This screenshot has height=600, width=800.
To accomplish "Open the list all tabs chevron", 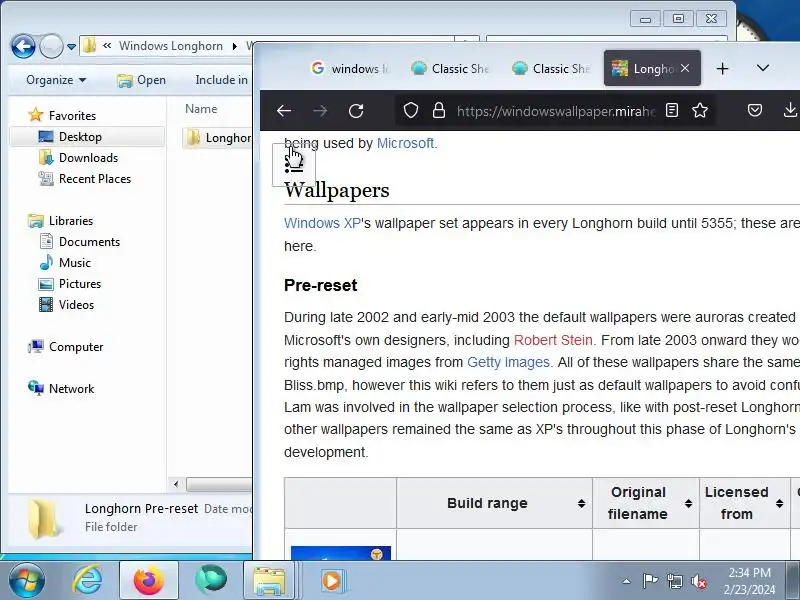I will pos(763,68).
